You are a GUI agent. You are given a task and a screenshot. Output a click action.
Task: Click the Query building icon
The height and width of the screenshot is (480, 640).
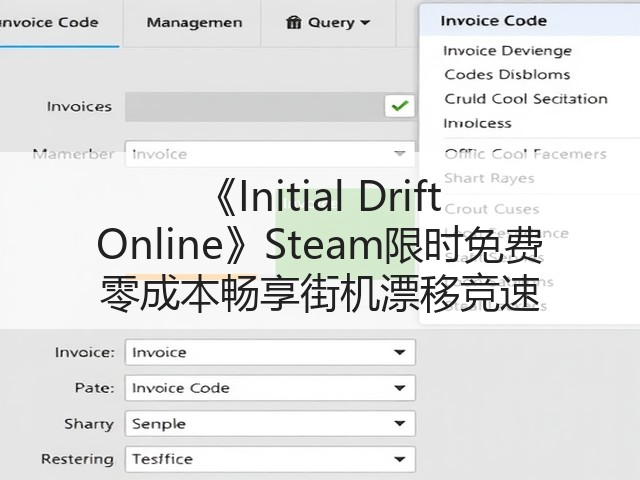coord(293,22)
